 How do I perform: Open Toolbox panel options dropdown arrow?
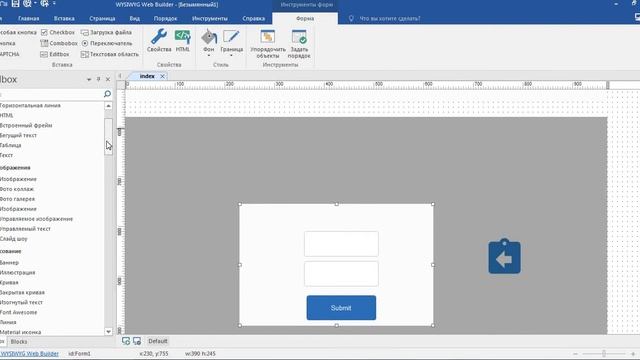[x=89, y=80]
